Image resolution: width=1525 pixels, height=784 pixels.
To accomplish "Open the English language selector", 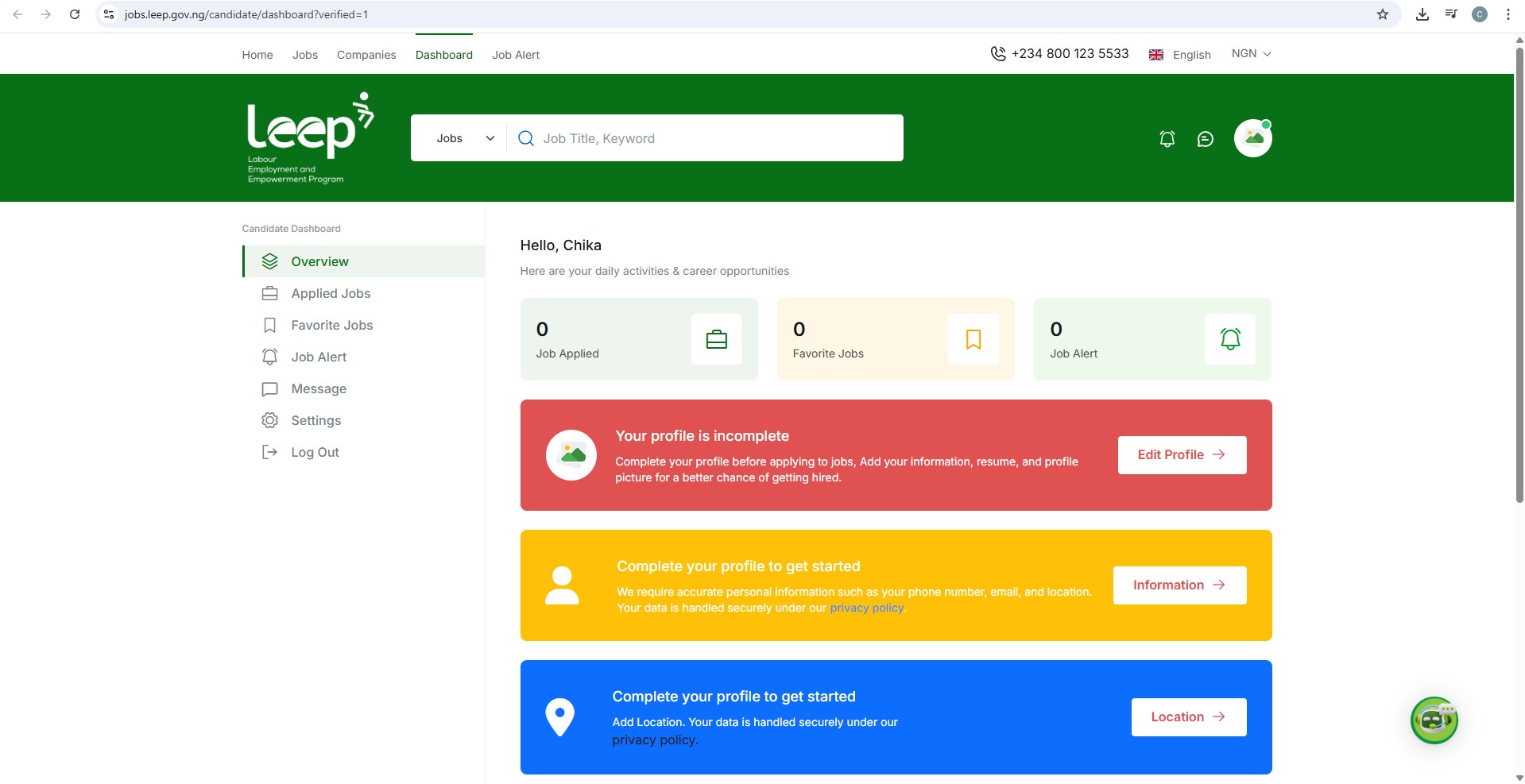I will [x=1180, y=54].
